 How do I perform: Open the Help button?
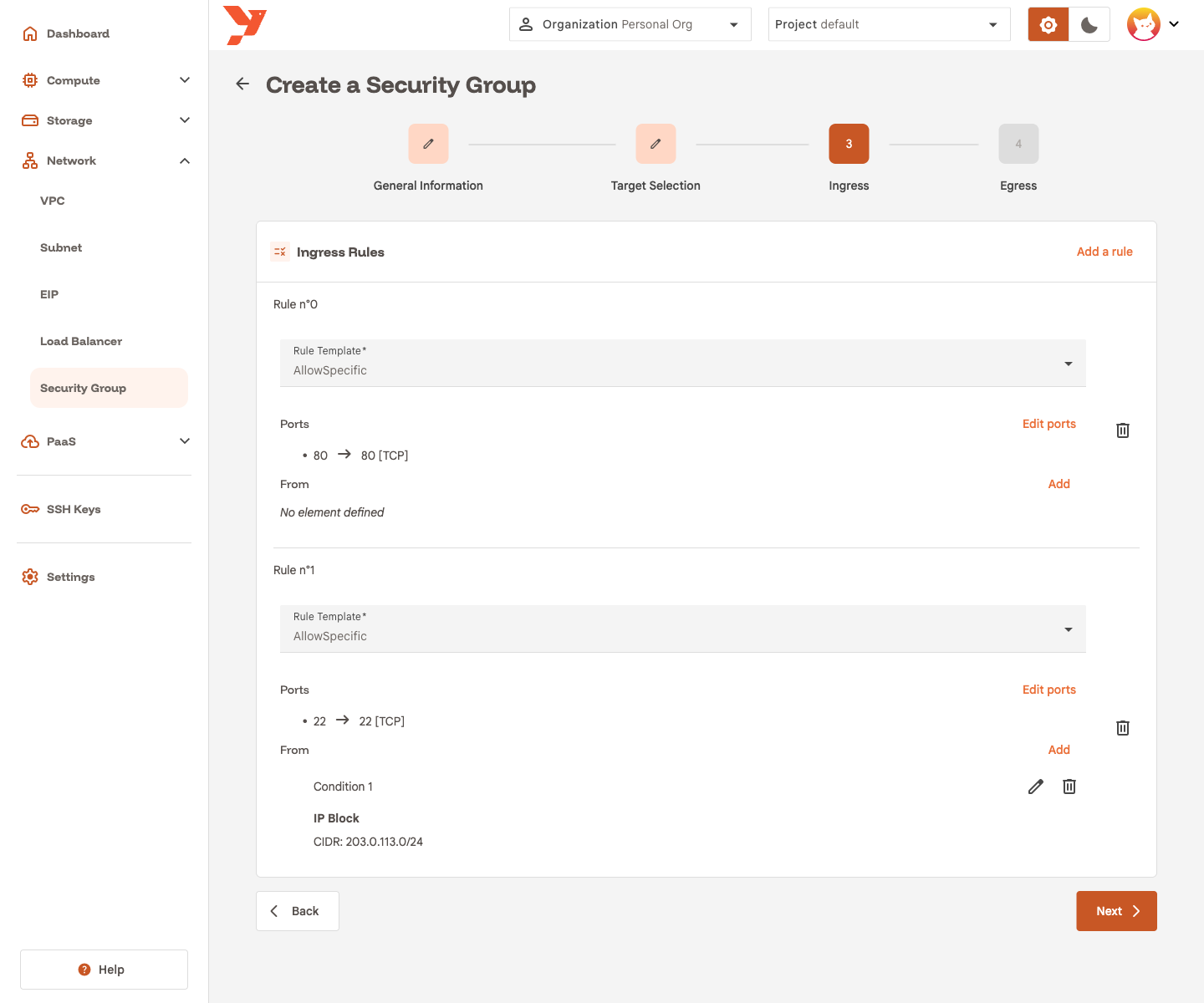point(104,970)
